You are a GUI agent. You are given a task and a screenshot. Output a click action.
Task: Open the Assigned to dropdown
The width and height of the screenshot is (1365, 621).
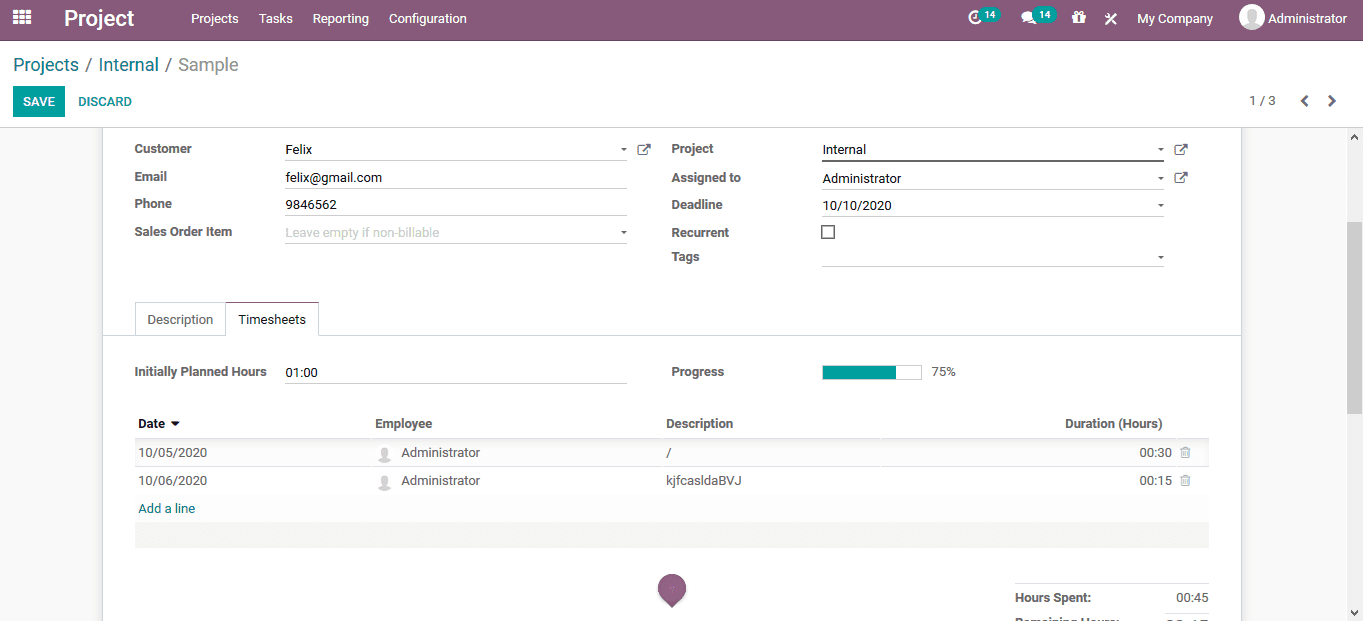coord(1159,177)
